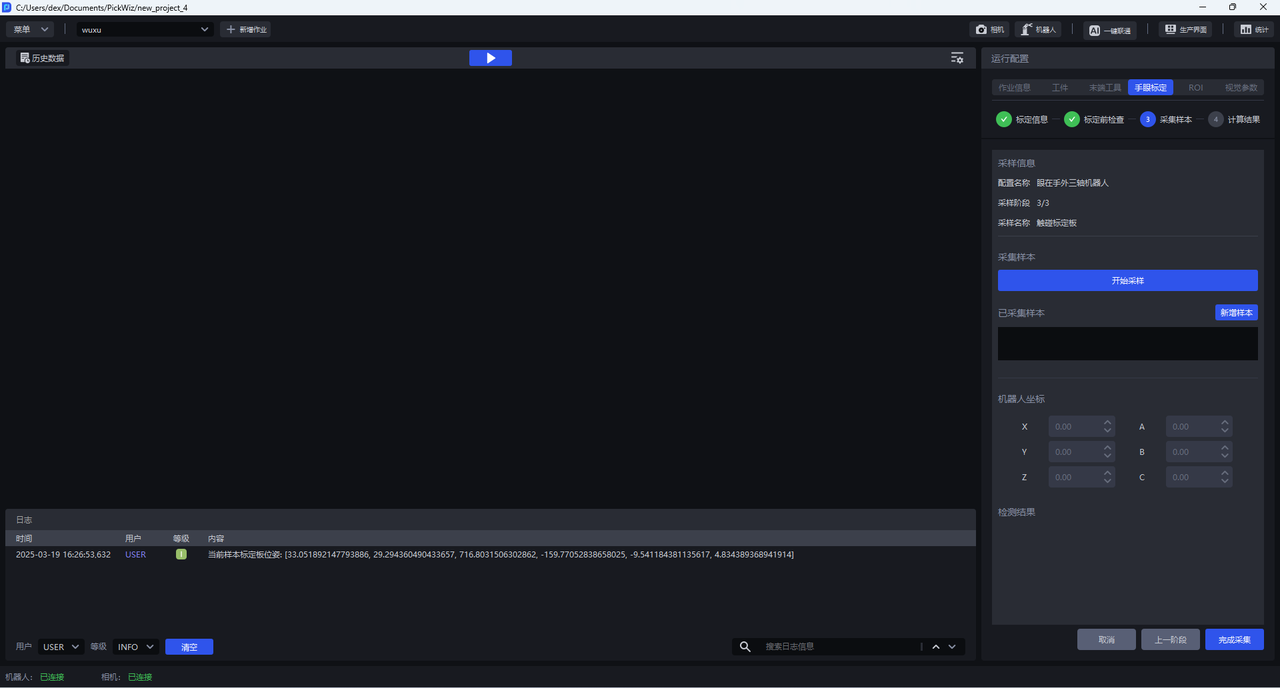
Task: Expand the 菜单 menu dropdown
Action: [30, 30]
